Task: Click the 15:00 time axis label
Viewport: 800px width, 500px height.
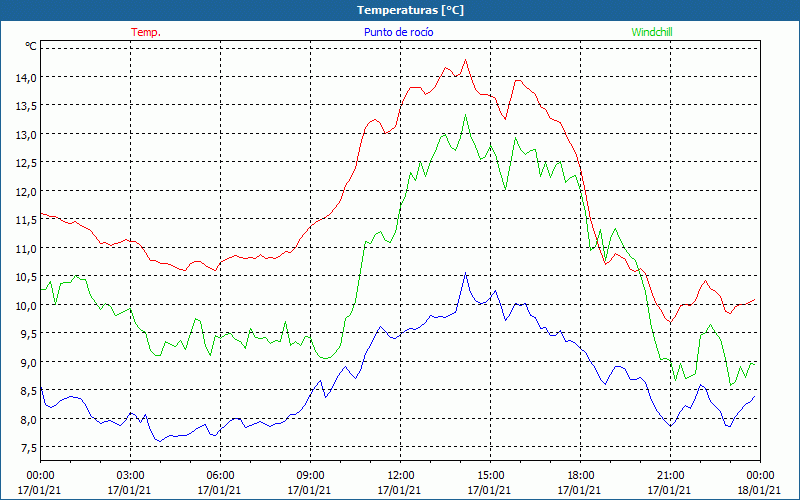Action: [x=490, y=476]
